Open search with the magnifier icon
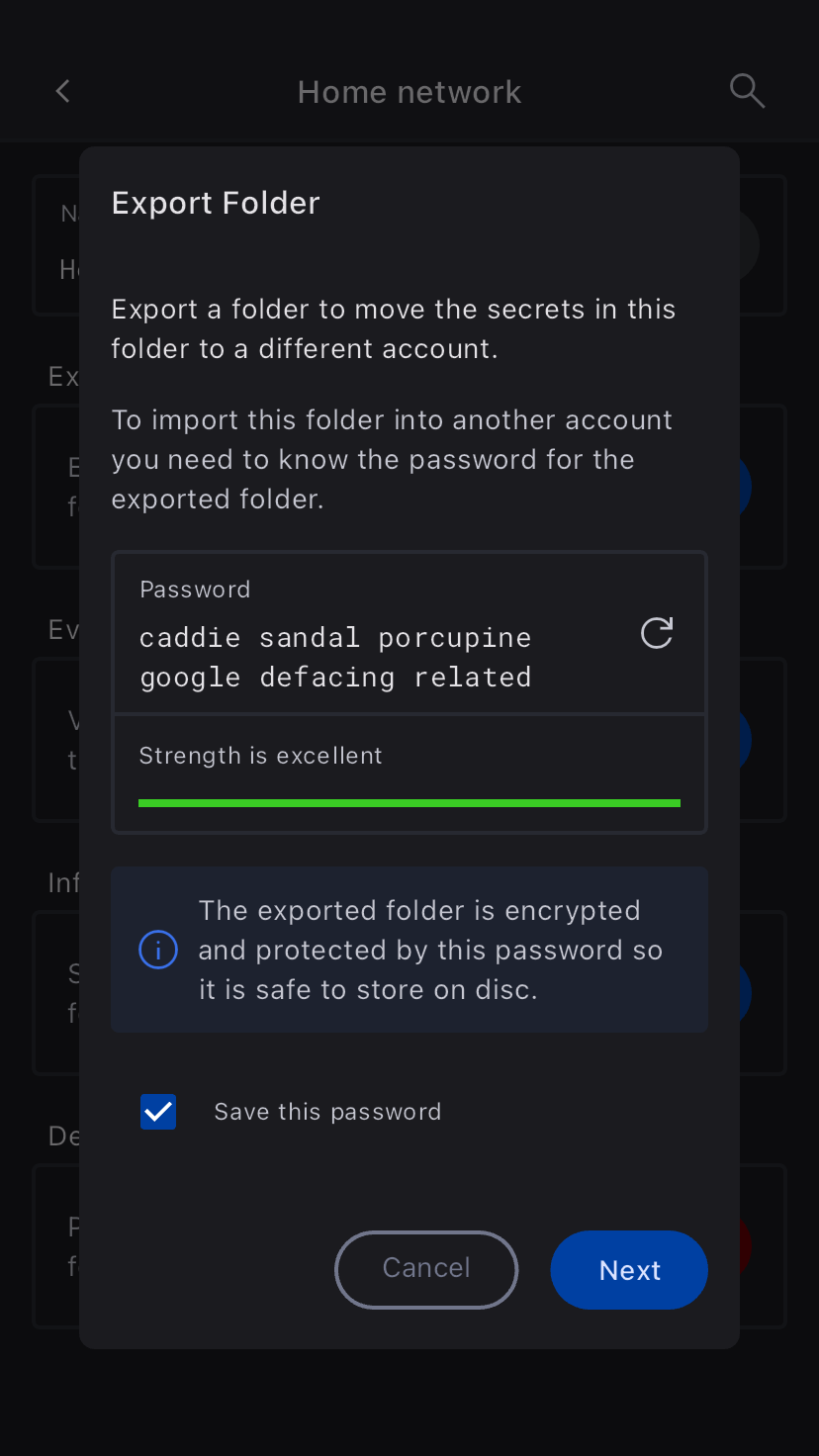This screenshot has width=819, height=1456. (747, 91)
